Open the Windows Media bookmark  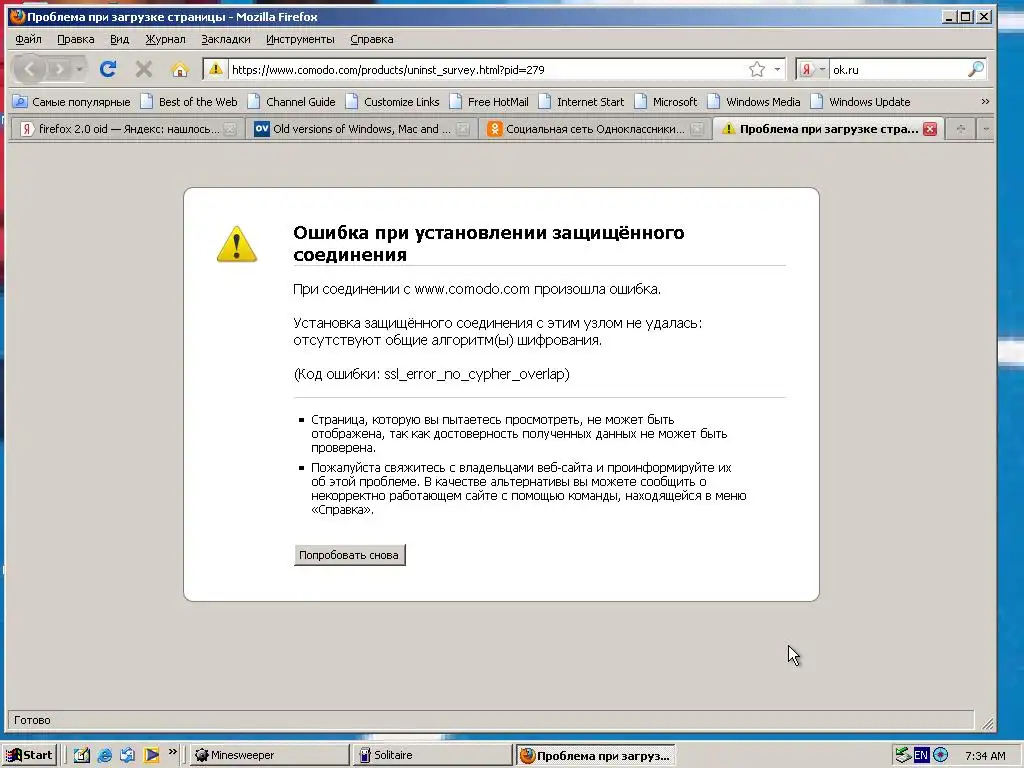(x=754, y=102)
